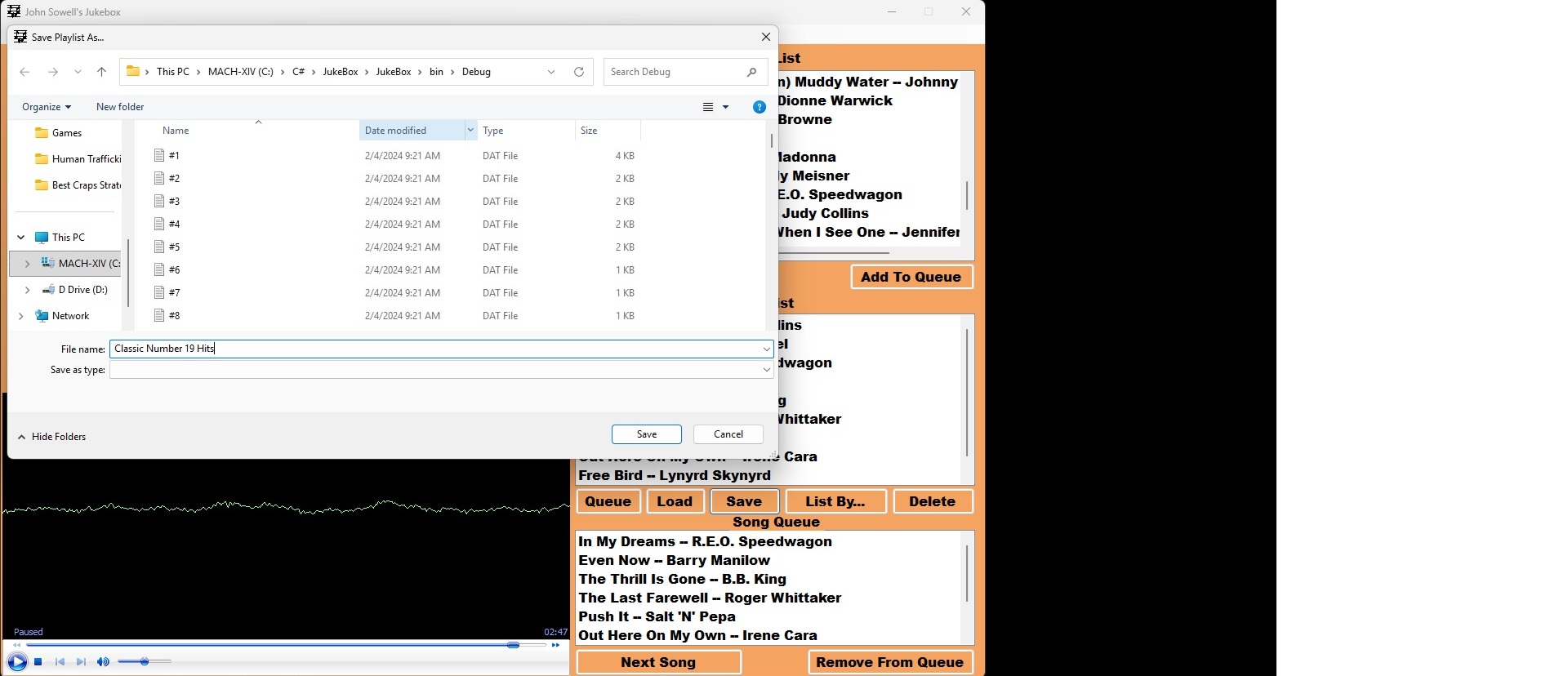Mute the player volume speaker icon
The image size is (1568, 676).
click(103, 662)
